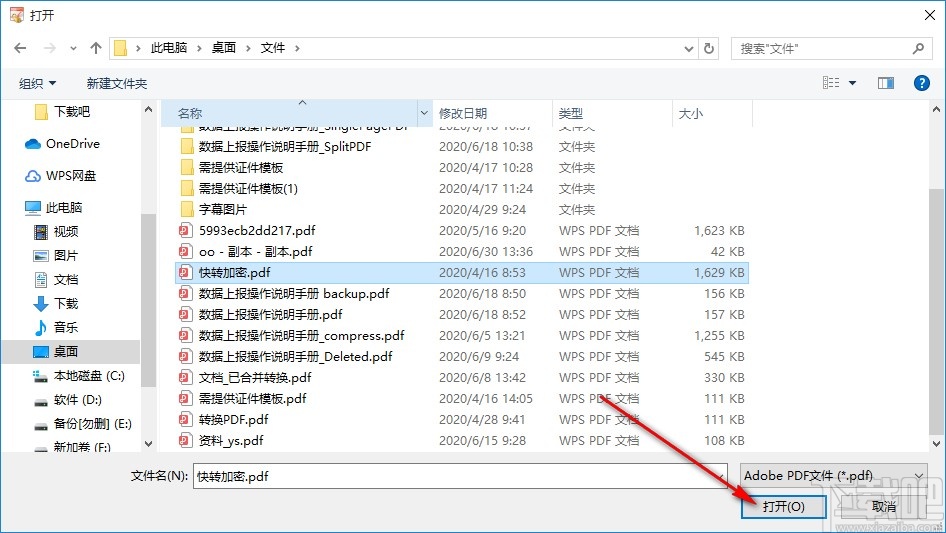The image size is (946, 533).
Task: Sort by 修改日期 column
Action: coord(492,113)
